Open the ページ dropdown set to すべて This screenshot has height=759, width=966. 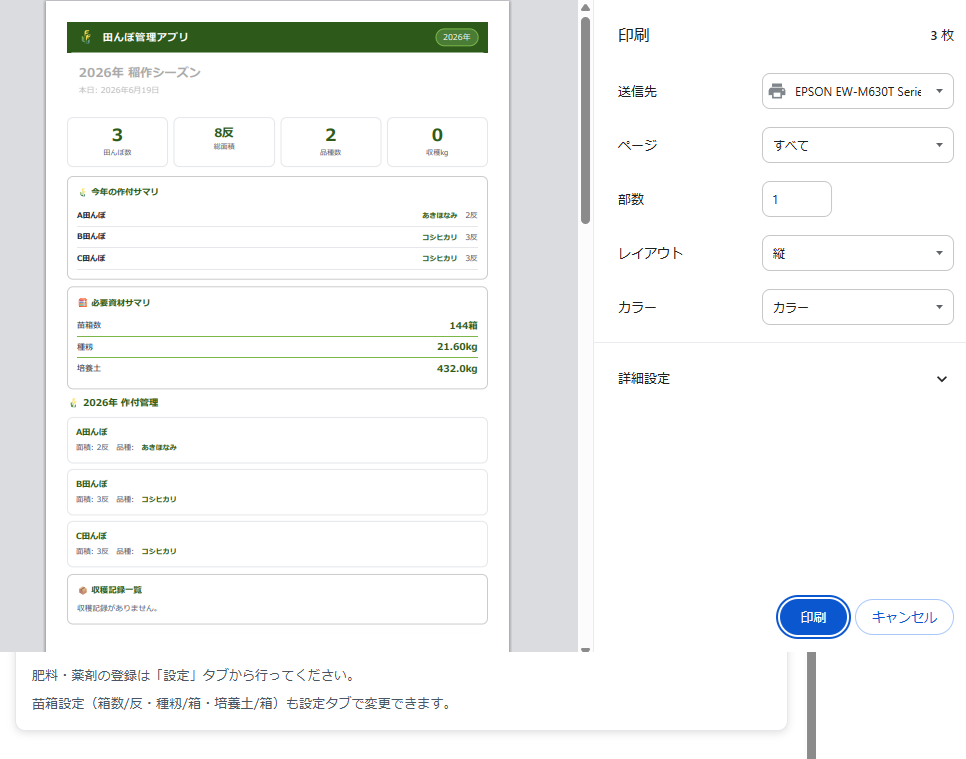[858, 145]
